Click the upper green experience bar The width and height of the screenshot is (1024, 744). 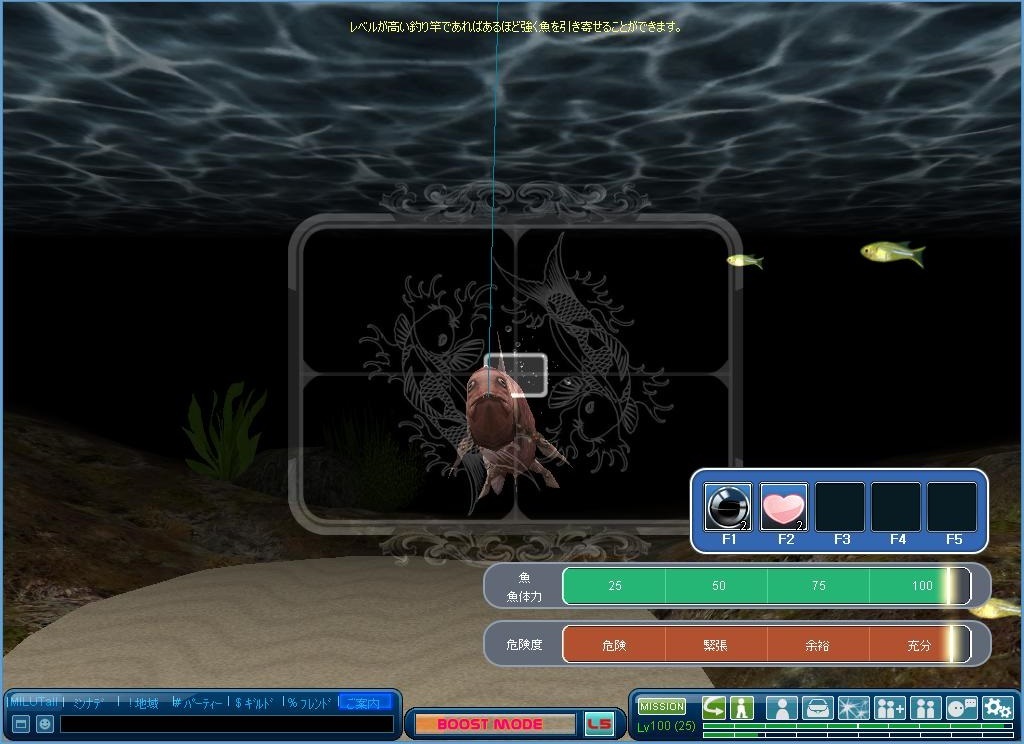tap(857, 726)
